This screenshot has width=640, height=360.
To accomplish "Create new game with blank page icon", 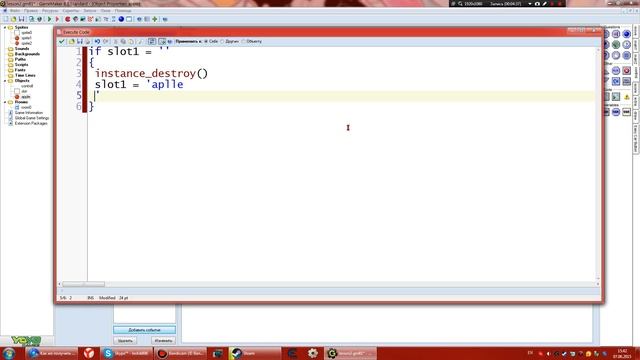I will [6, 19].
